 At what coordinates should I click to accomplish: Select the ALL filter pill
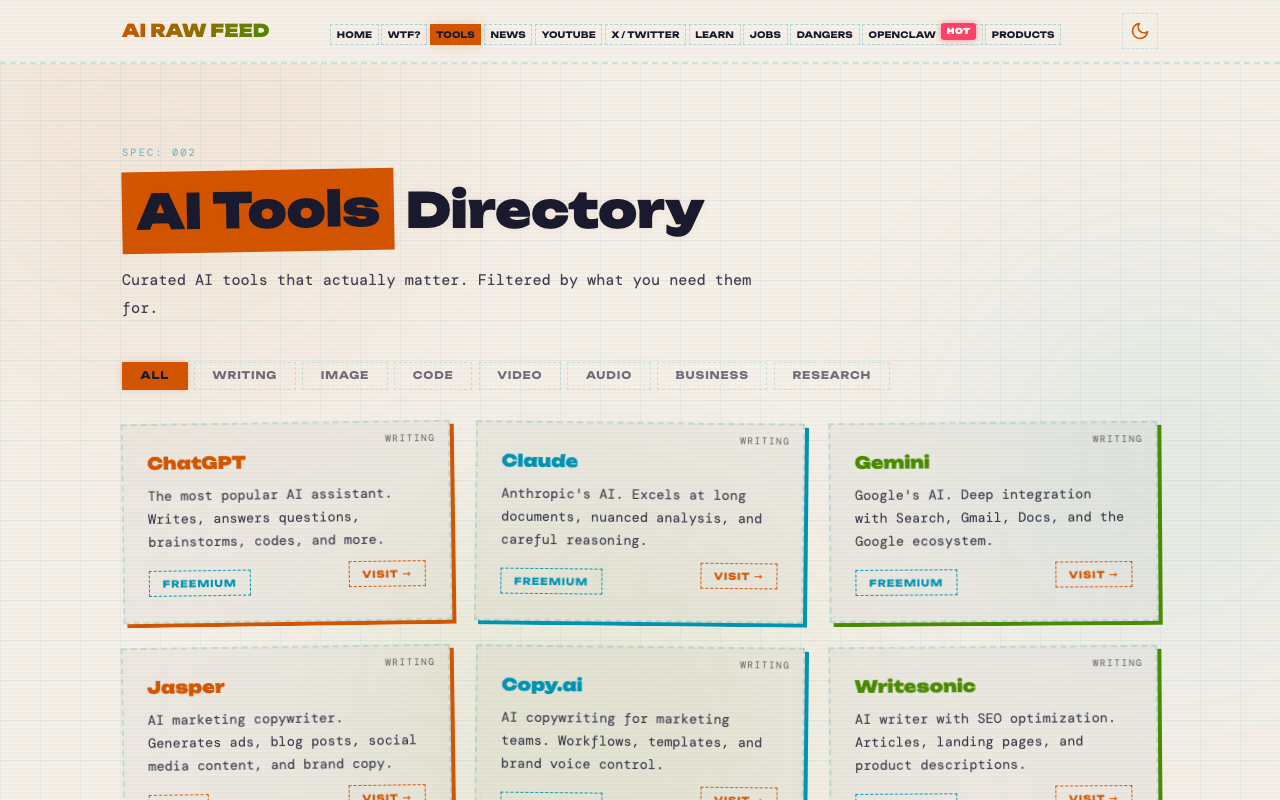pyautogui.click(x=154, y=375)
